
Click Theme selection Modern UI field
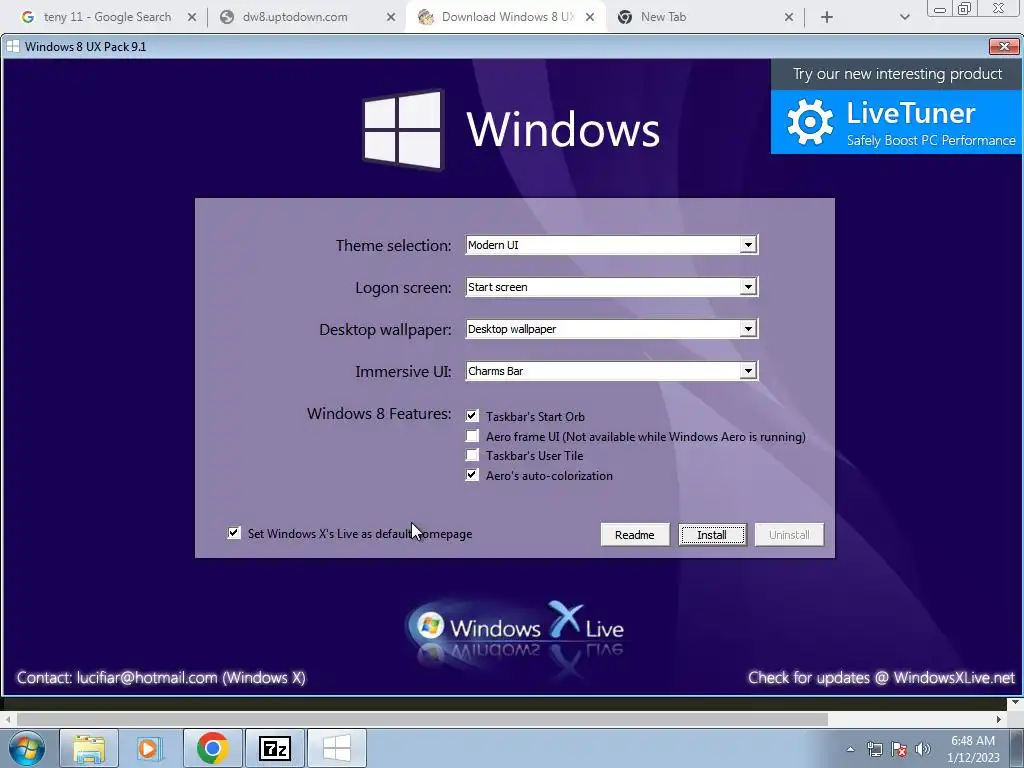point(611,245)
